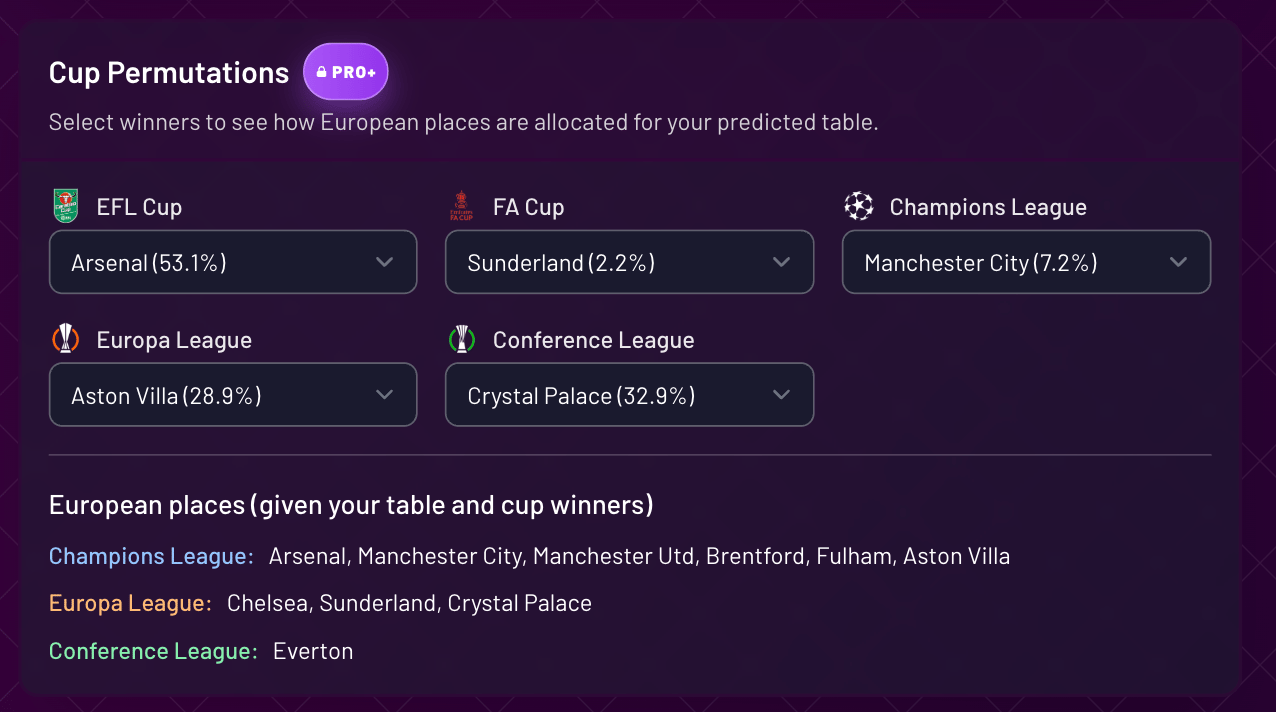The height and width of the screenshot is (712, 1276).
Task: Click the Conference League trophy icon
Action: [x=461, y=340]
